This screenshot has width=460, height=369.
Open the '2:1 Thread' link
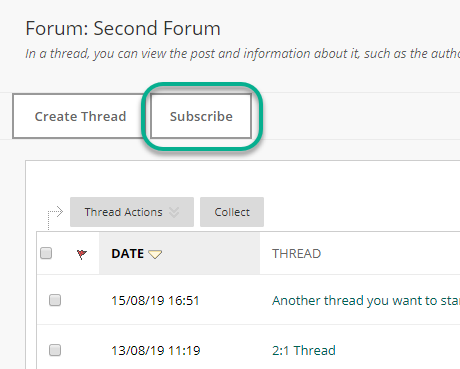point(304,351)
